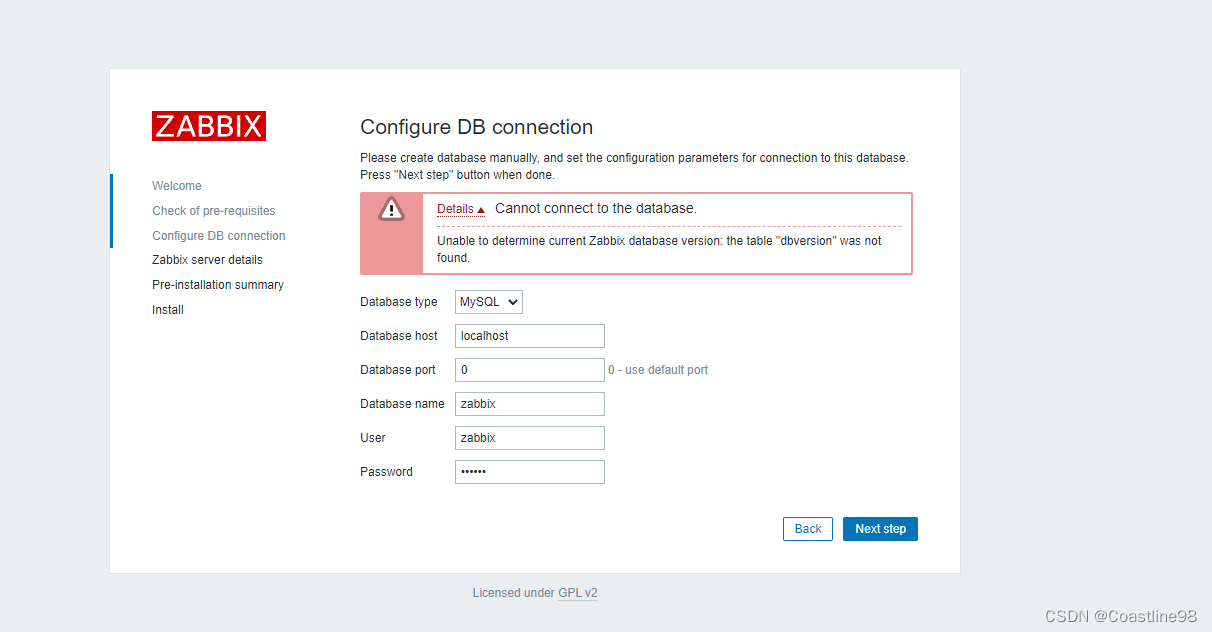Viewport: 1212px width, 632px height.
Task: Click the Back button
Action: 807,528
